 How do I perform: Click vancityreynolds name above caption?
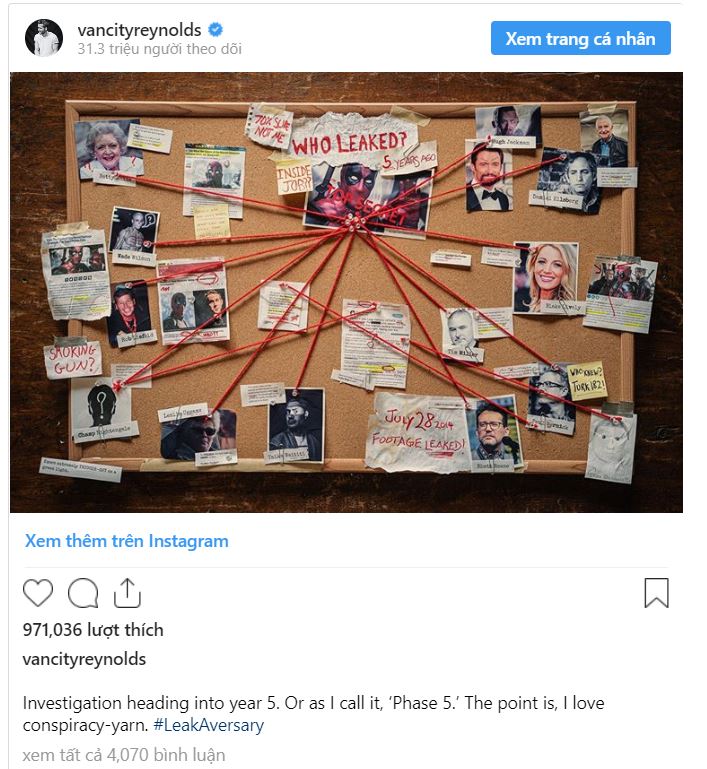click(x=84, y=659)
